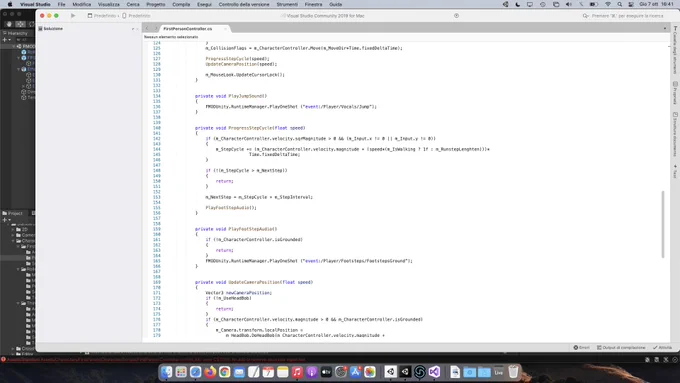This screenshot has height=383, width=680.
Task: Open the Compila menu
Action: click(181, 4)
